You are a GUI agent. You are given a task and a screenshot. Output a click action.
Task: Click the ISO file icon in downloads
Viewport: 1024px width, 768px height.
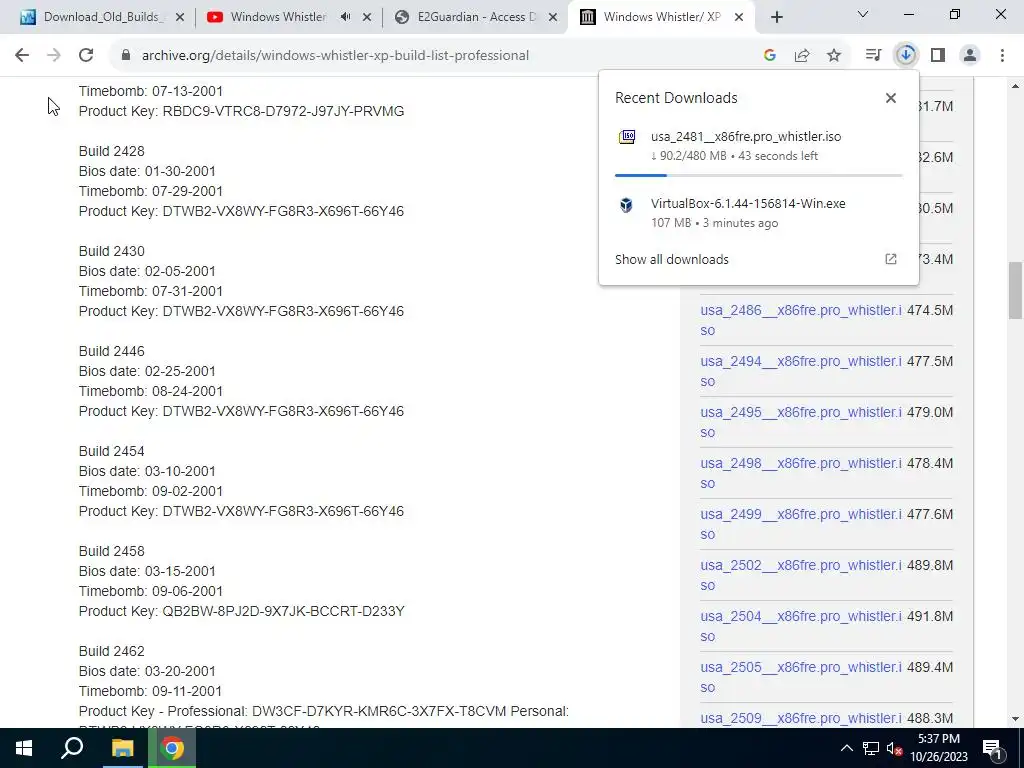coord(627,137)
